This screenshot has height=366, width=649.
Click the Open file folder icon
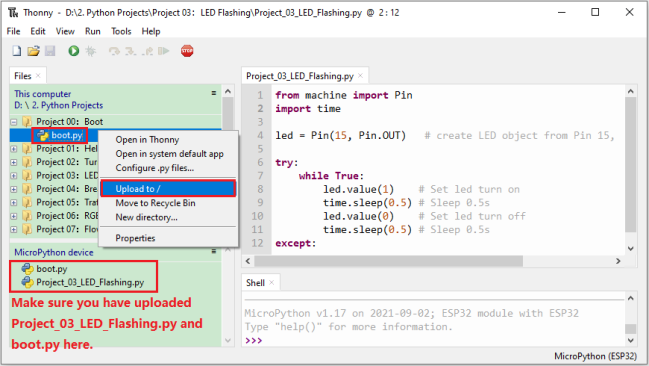pyautogui.click(x=33, y=51)
